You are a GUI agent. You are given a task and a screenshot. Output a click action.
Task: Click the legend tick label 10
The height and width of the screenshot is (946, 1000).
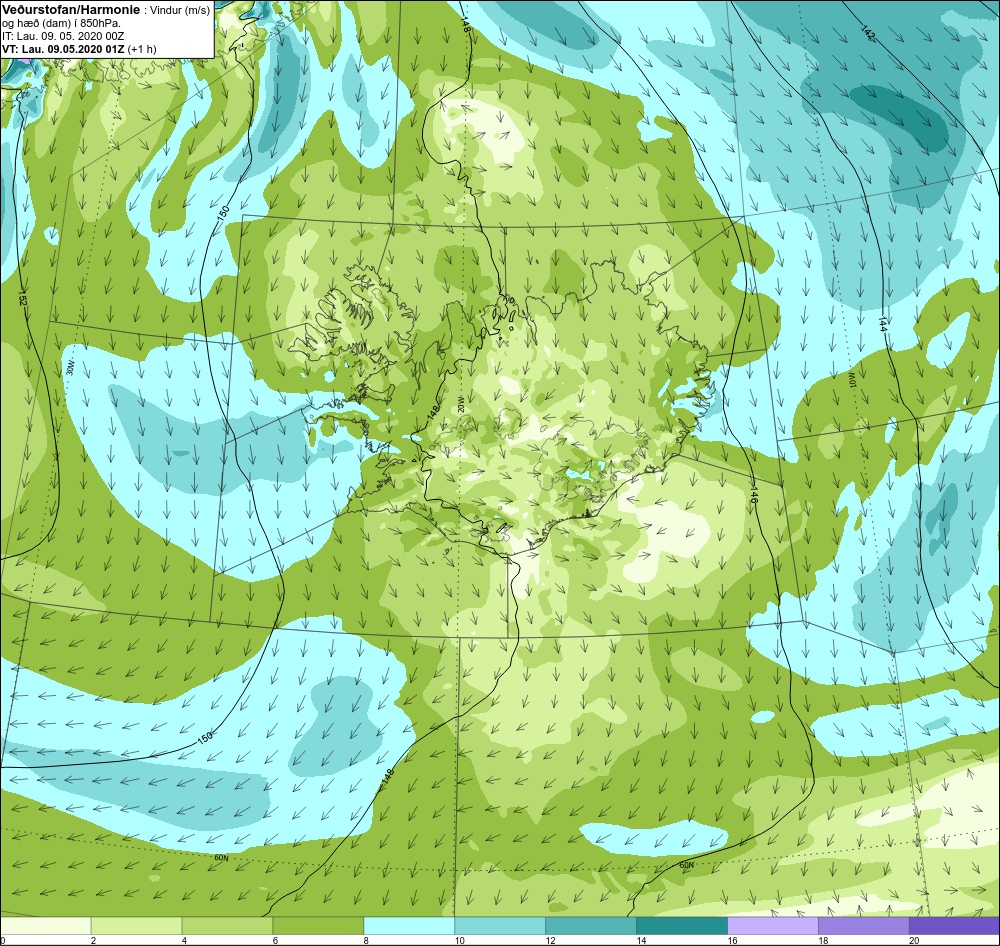pyautogui.click(x=459, y=940)
